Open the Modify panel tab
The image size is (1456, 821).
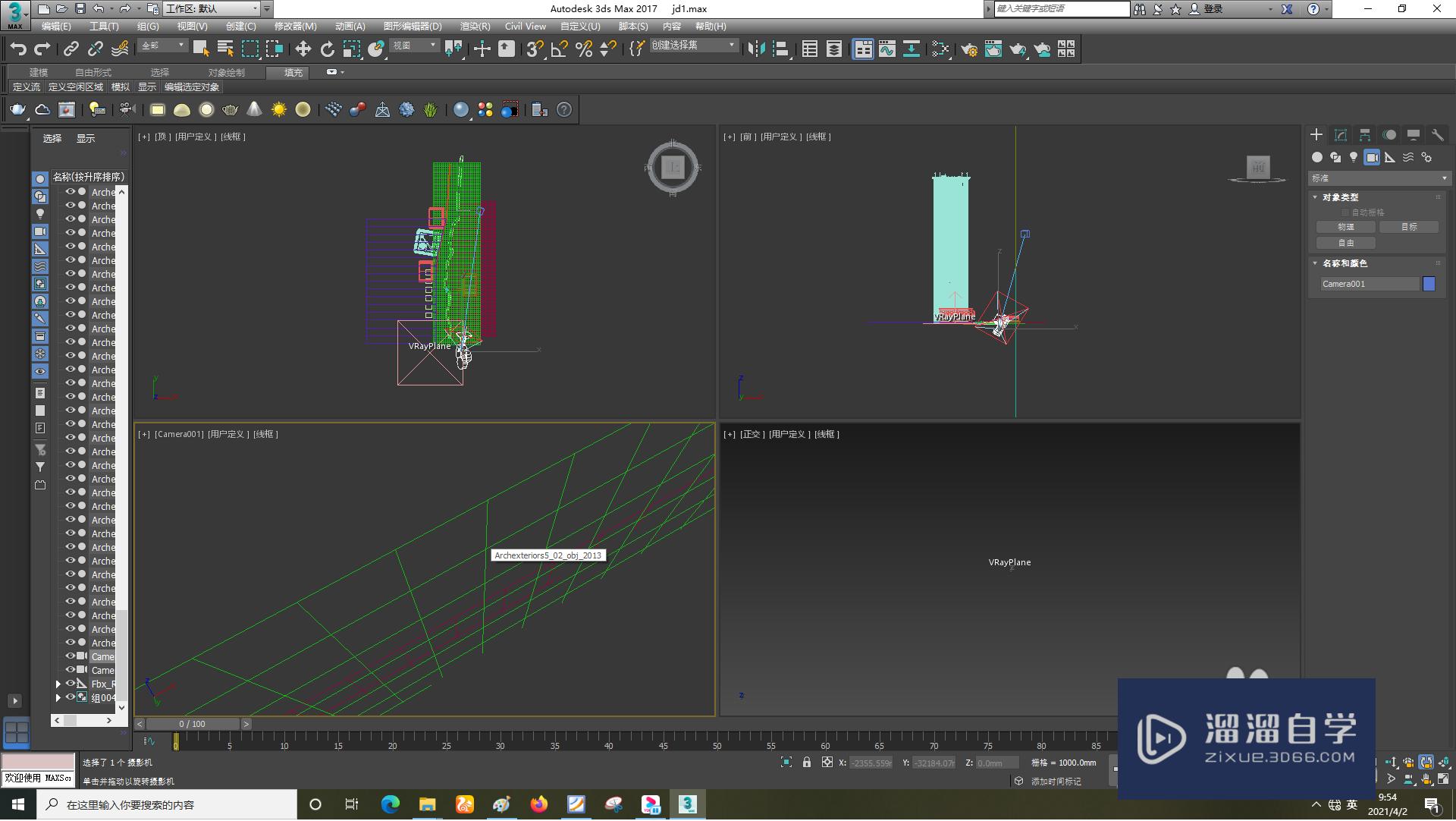coord(1341,134)
